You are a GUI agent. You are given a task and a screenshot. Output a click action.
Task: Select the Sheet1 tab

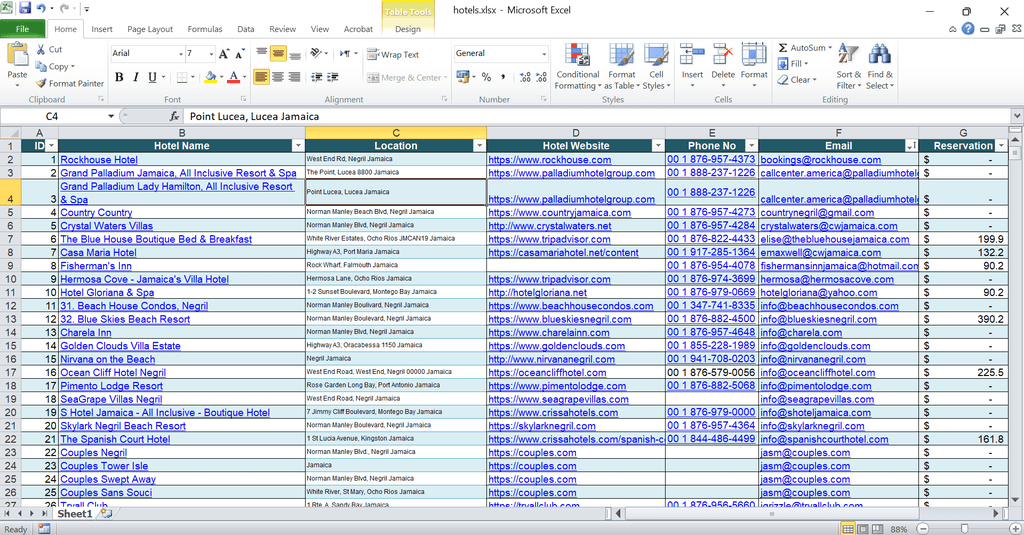(74, 513)
